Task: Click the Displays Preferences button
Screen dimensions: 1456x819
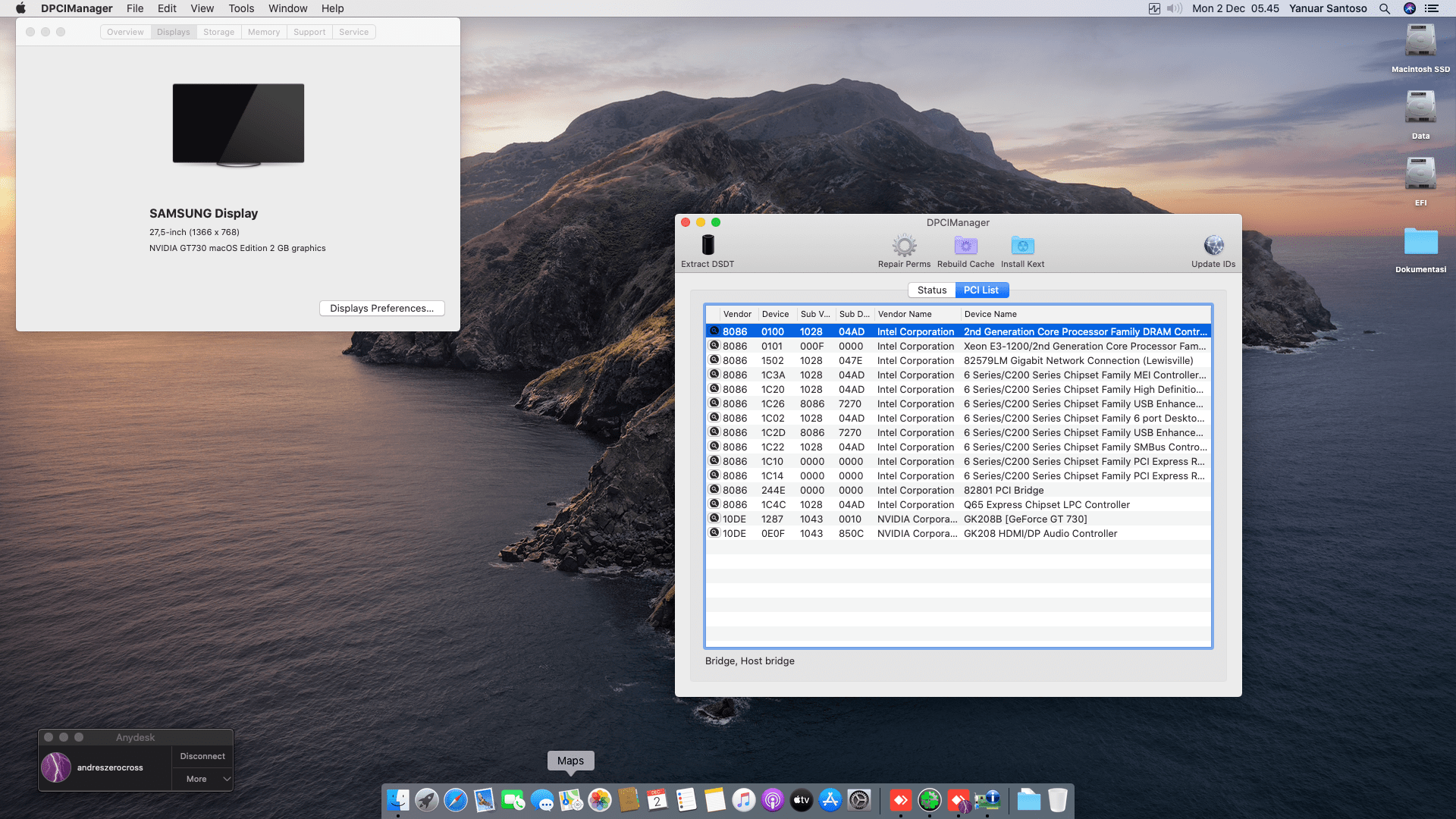Action: [x=381, y=308]
